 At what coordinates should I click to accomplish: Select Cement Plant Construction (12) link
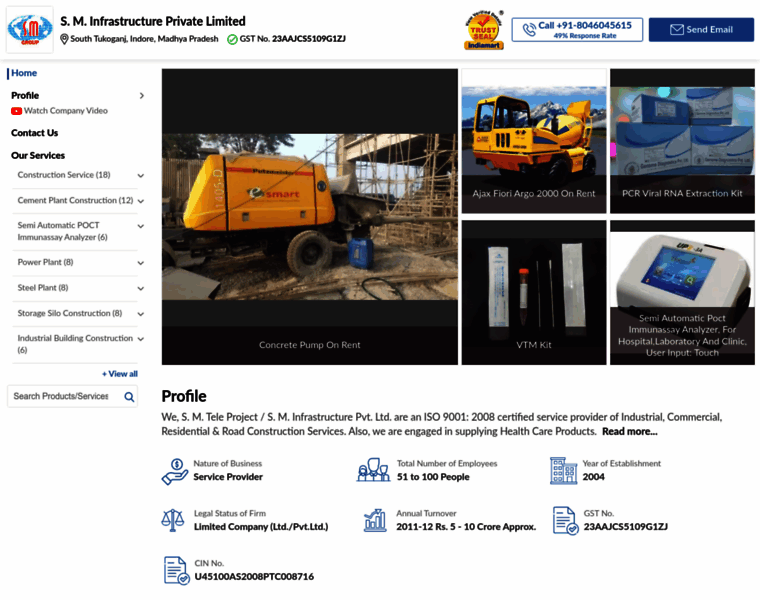click(x=75, y=201)
